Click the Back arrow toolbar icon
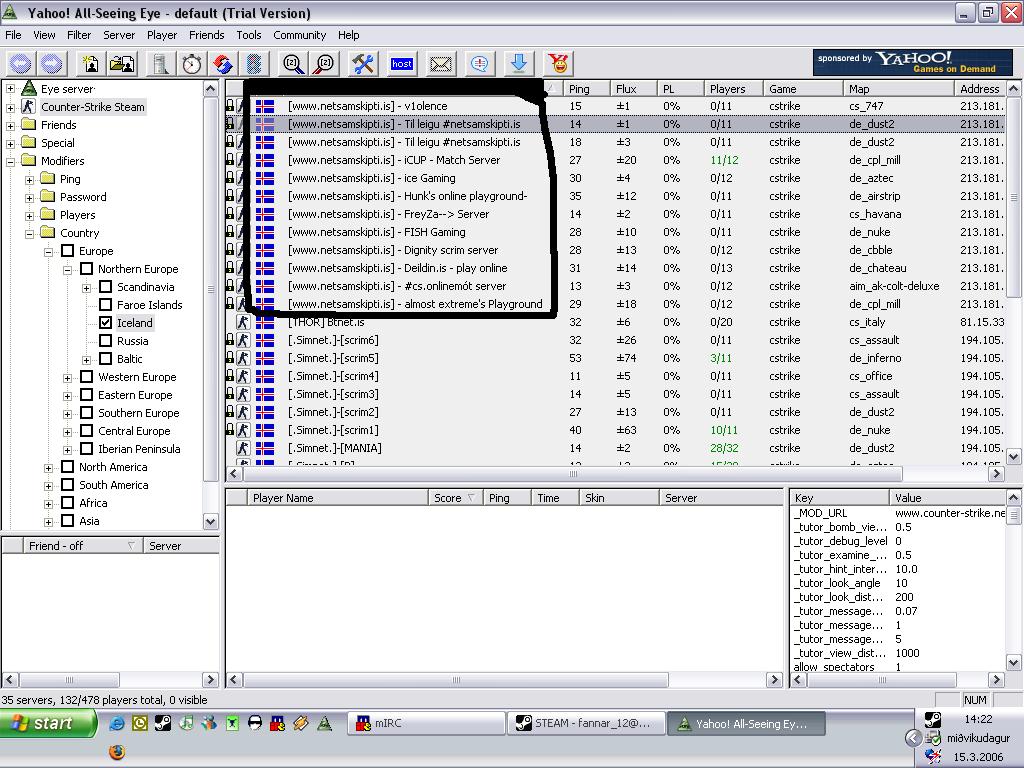Screen dimensions: 1024x768 [x=21, y=63]
